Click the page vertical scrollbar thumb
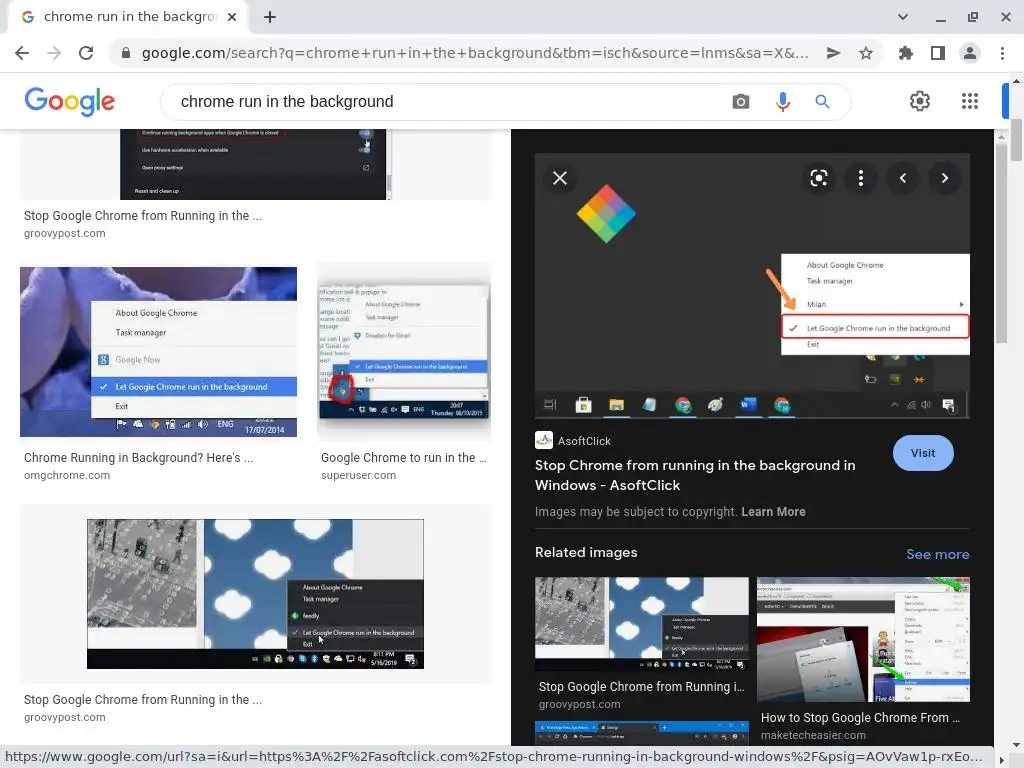The image size is (1024, 768). pos(1016,140)
